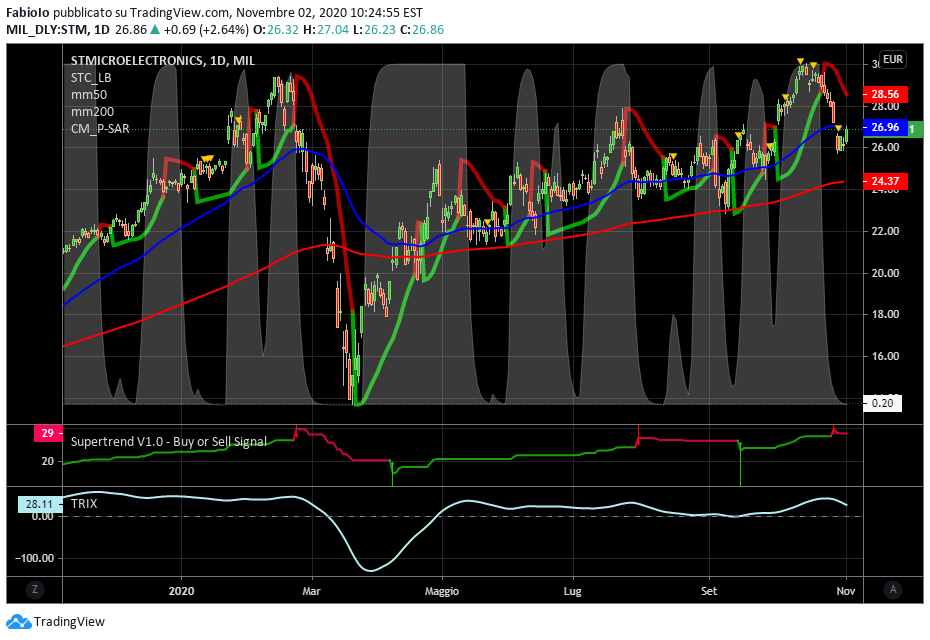
Task: Click the Mar time axis label
Action: [x=311, y=591]
